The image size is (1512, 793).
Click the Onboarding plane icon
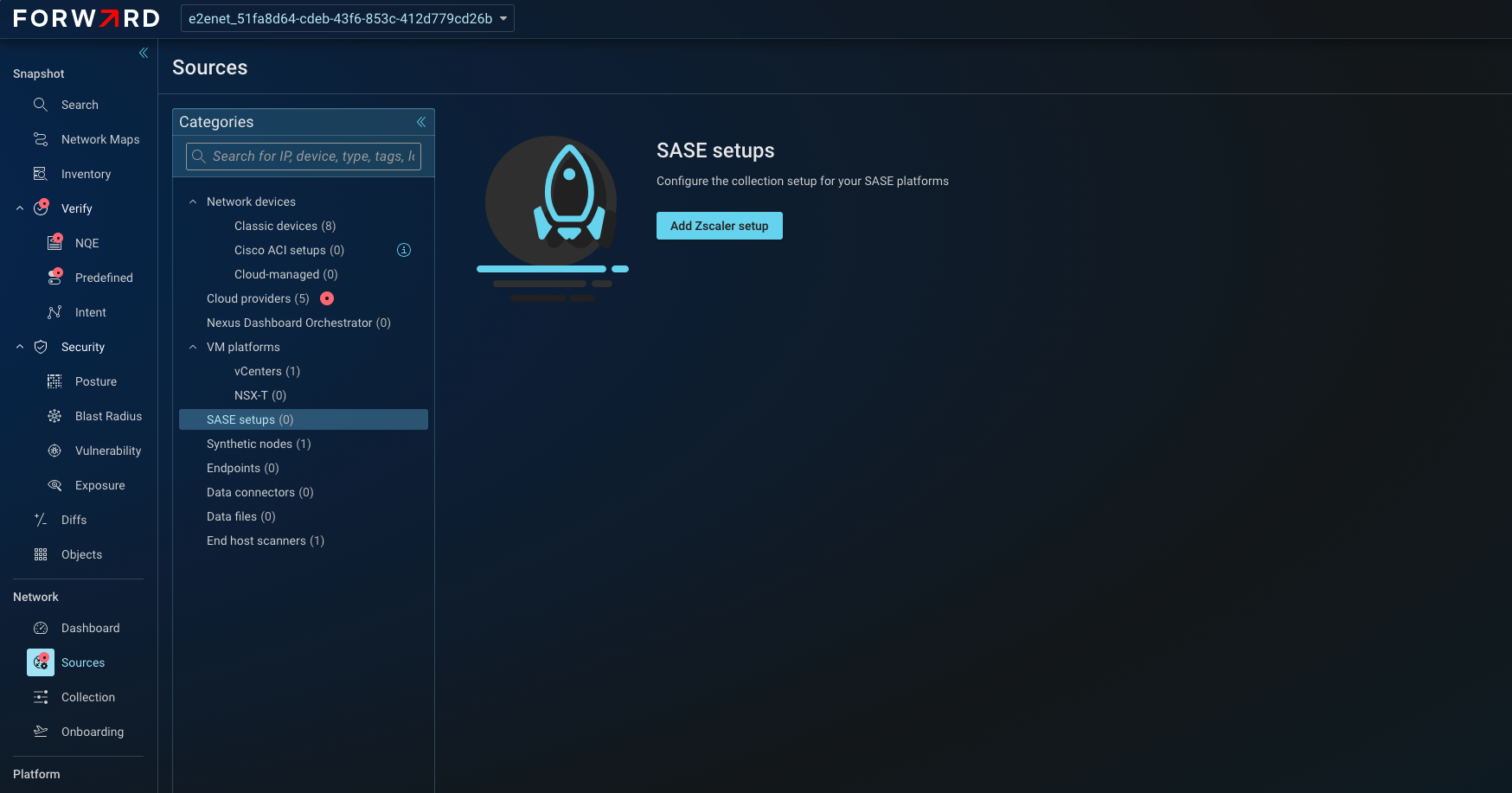pyautogui.click(x=41, y=732)
